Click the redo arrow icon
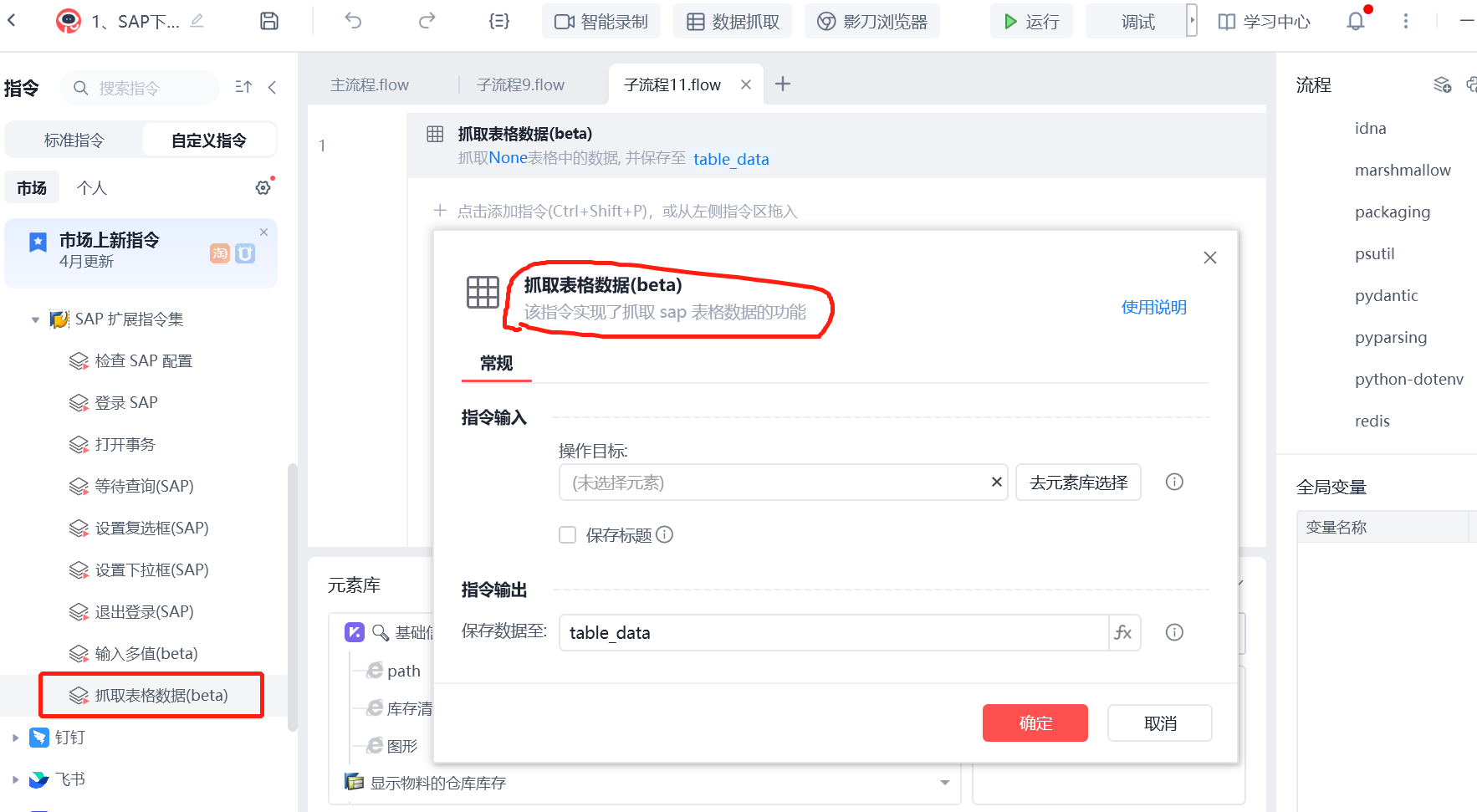 (x=427, y=21)
